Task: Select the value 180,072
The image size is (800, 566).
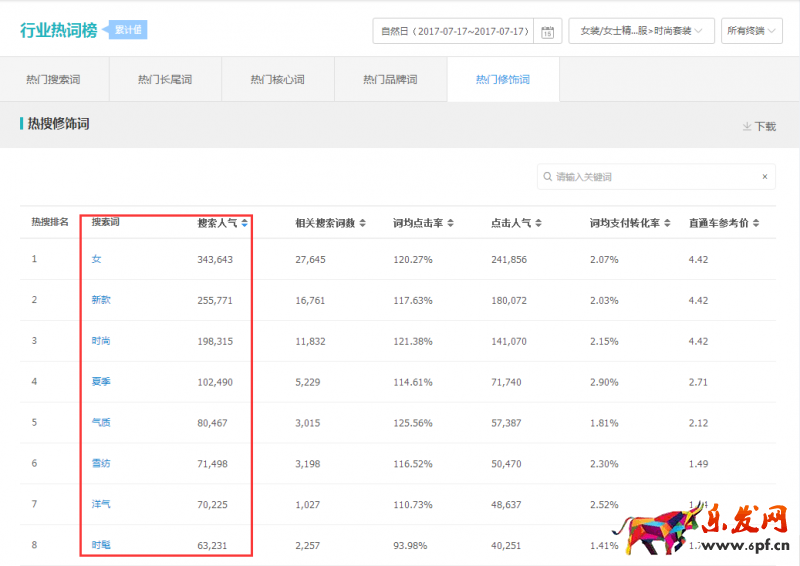Action: point(509,301)
